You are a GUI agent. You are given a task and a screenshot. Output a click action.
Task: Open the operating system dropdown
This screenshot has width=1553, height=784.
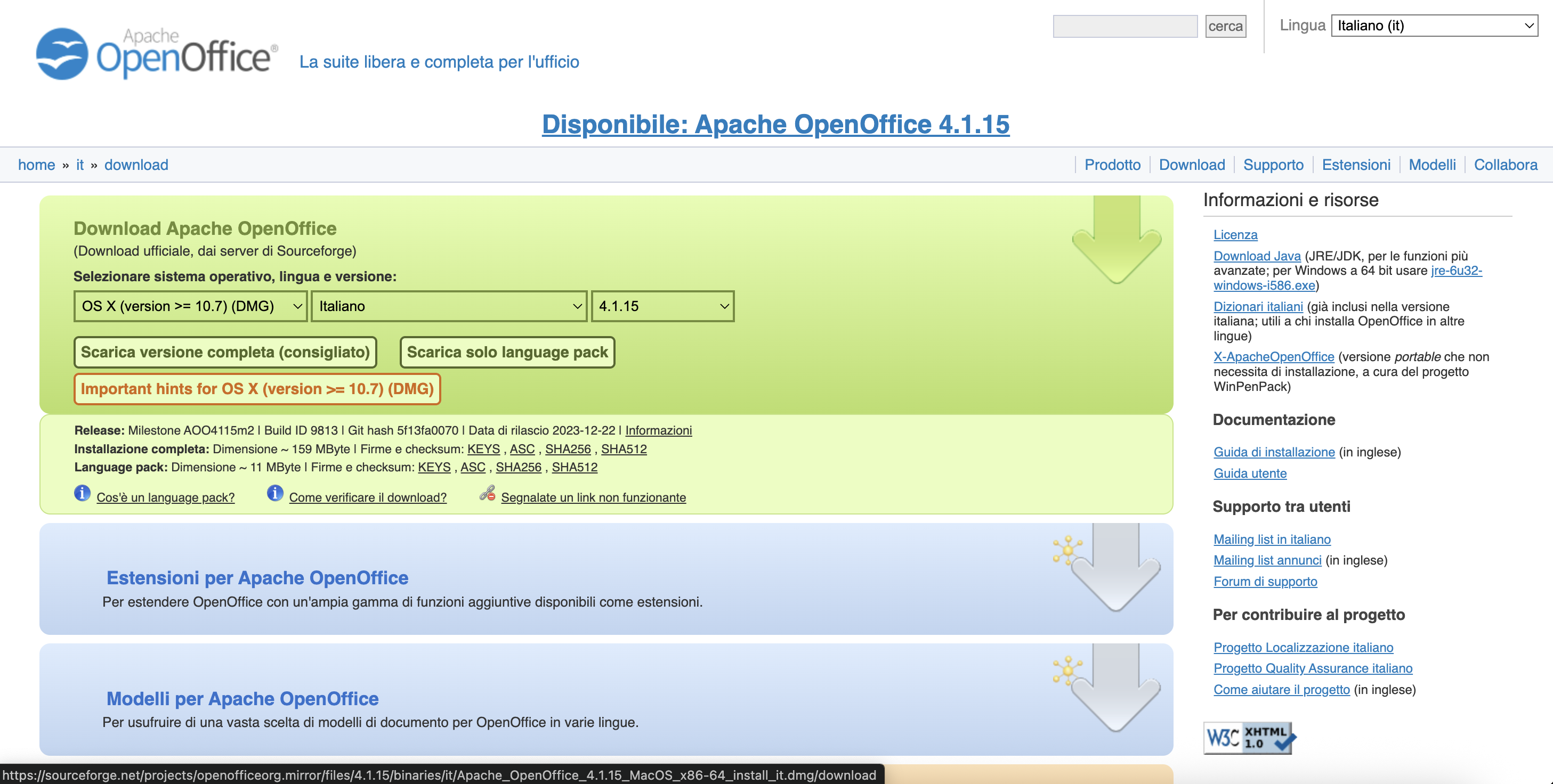[x=190, y=306]
